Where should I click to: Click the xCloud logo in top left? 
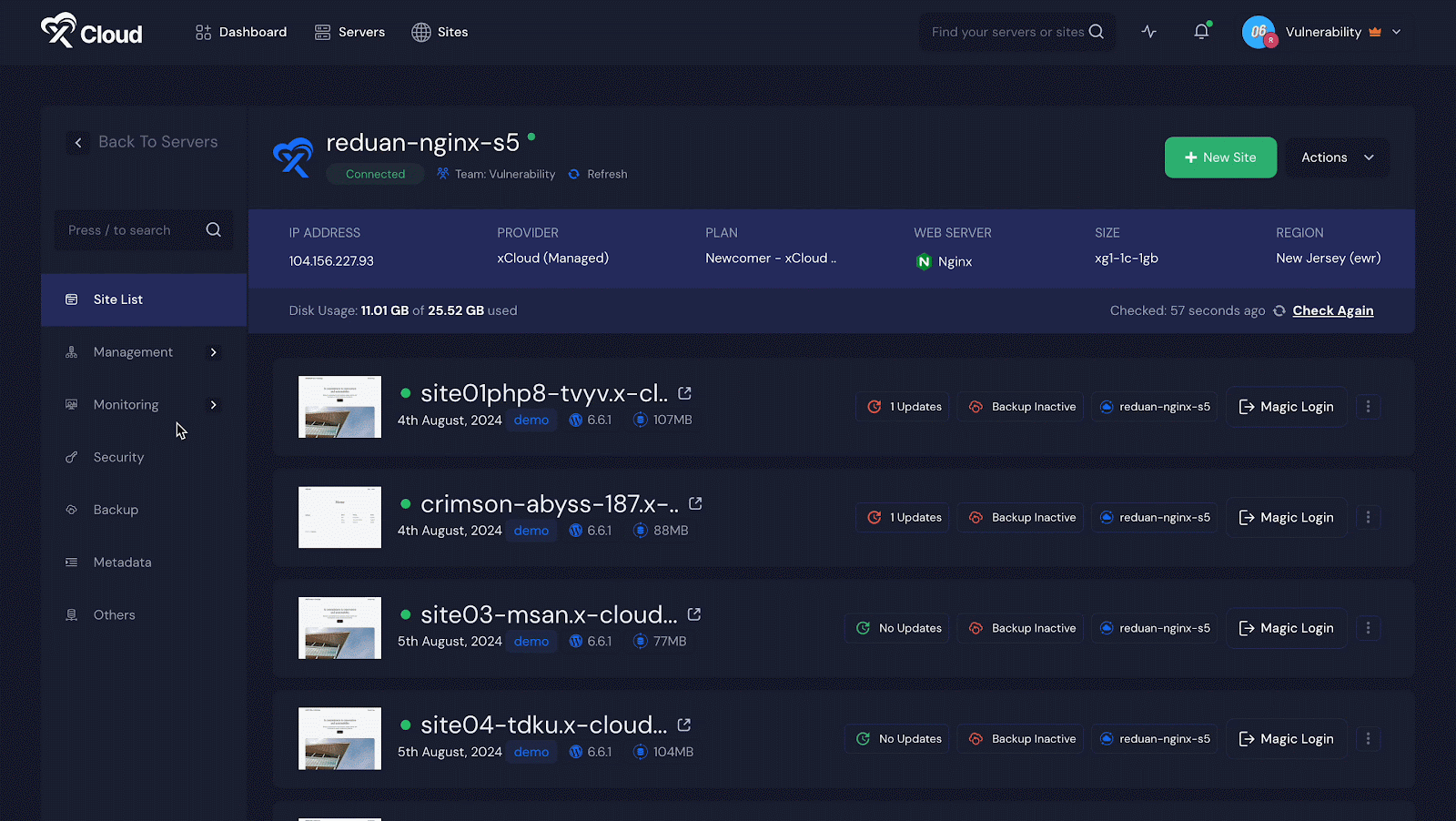(x=89, y=31)
